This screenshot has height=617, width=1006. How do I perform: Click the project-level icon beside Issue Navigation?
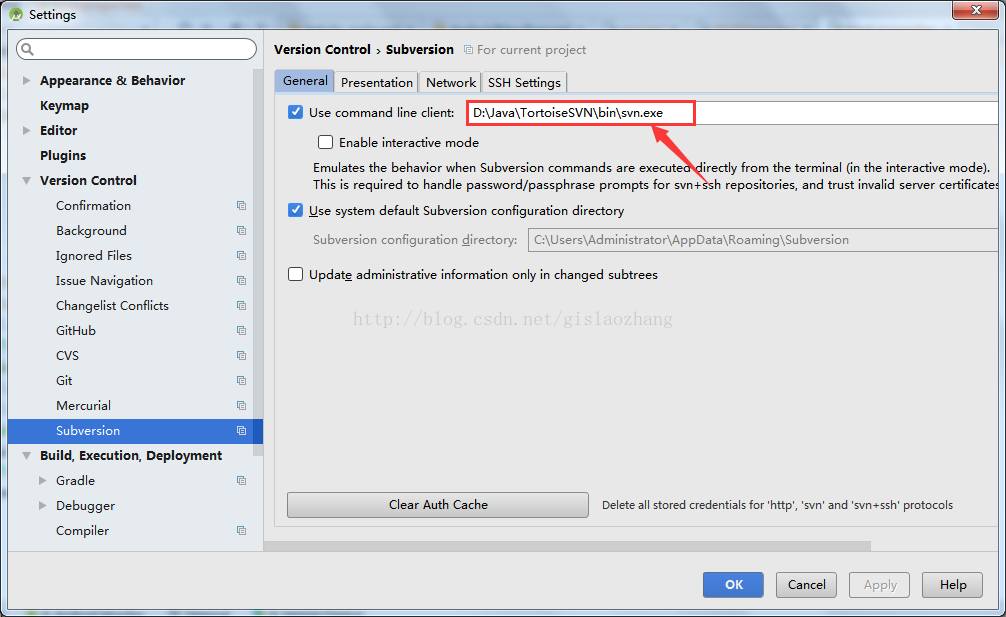[241, 280]
